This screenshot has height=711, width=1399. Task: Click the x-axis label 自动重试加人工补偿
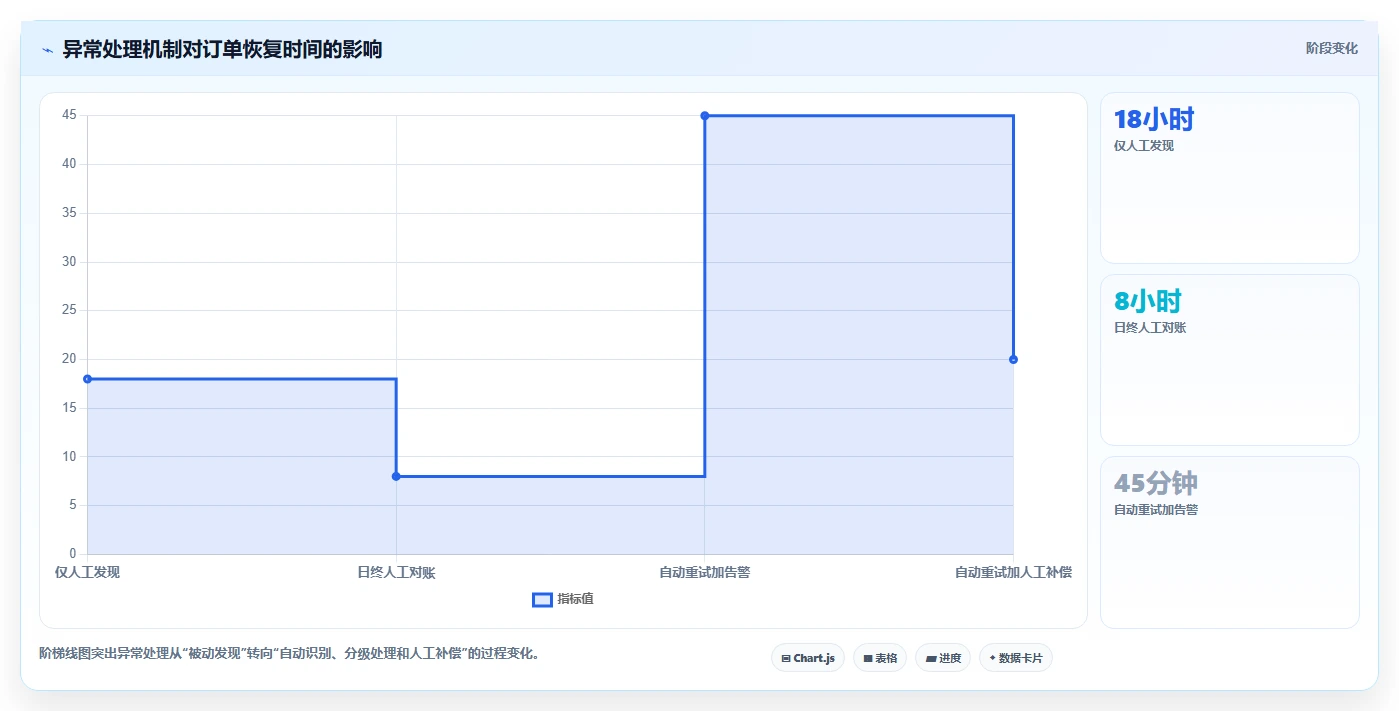tap(1013, 572)
